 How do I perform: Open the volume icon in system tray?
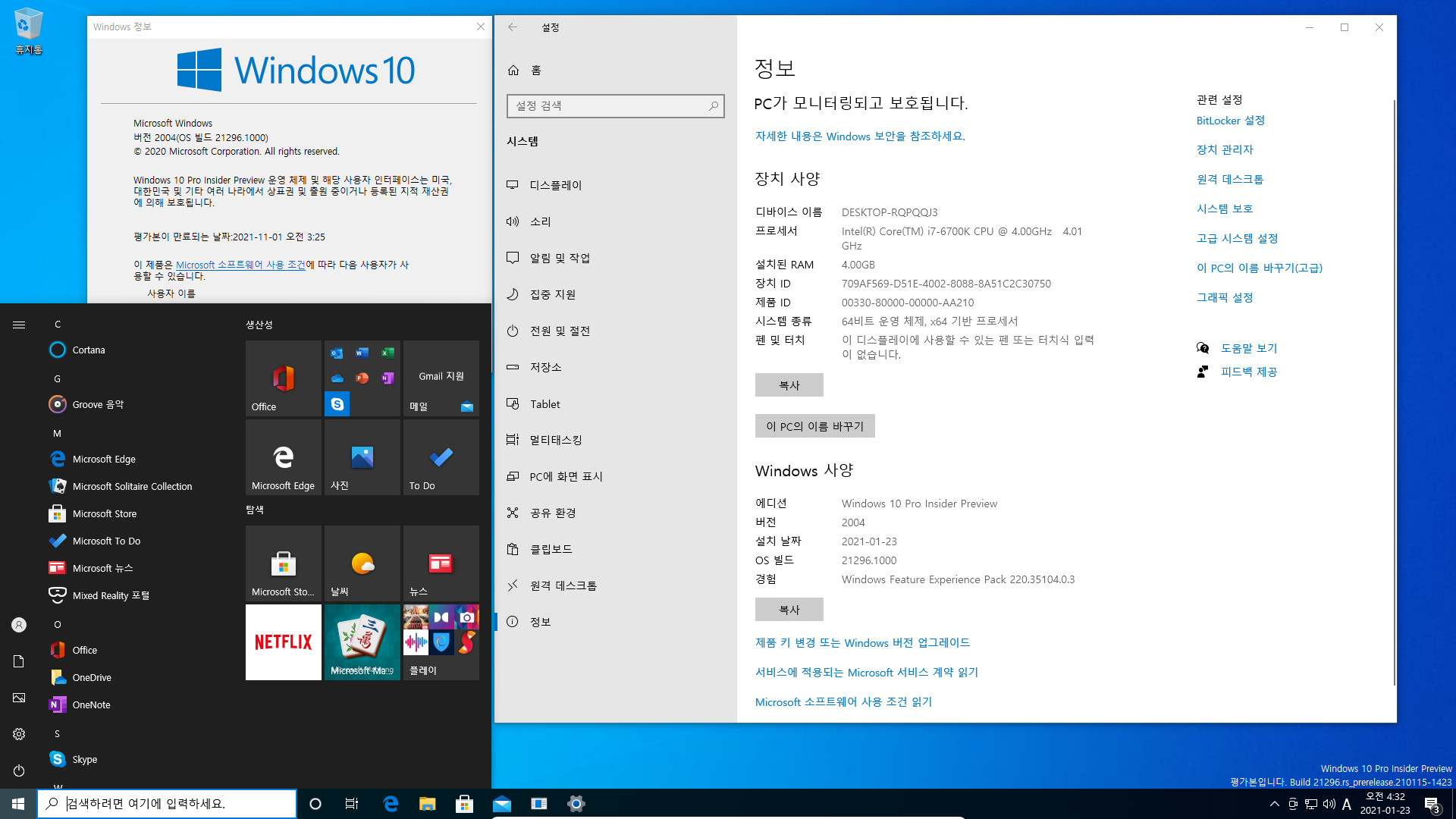[x=1329, y=804]
